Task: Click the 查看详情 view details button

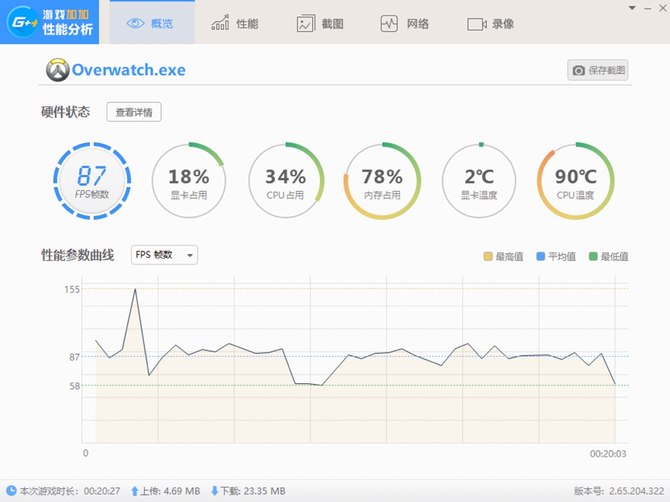Action: pos(134,112)
